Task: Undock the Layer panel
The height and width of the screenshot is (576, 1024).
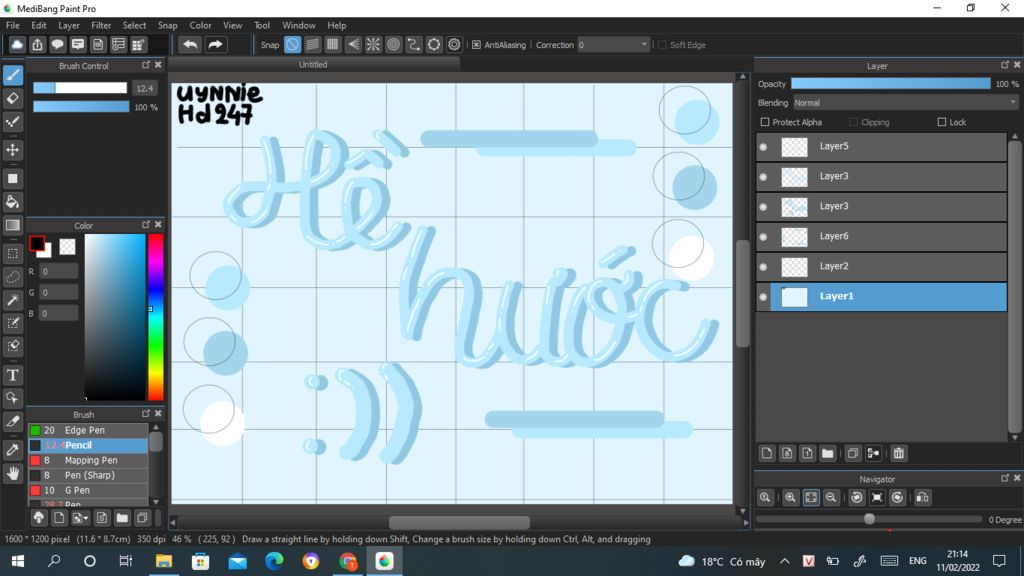Action: pyautogui.click(x=1004, y=65)
